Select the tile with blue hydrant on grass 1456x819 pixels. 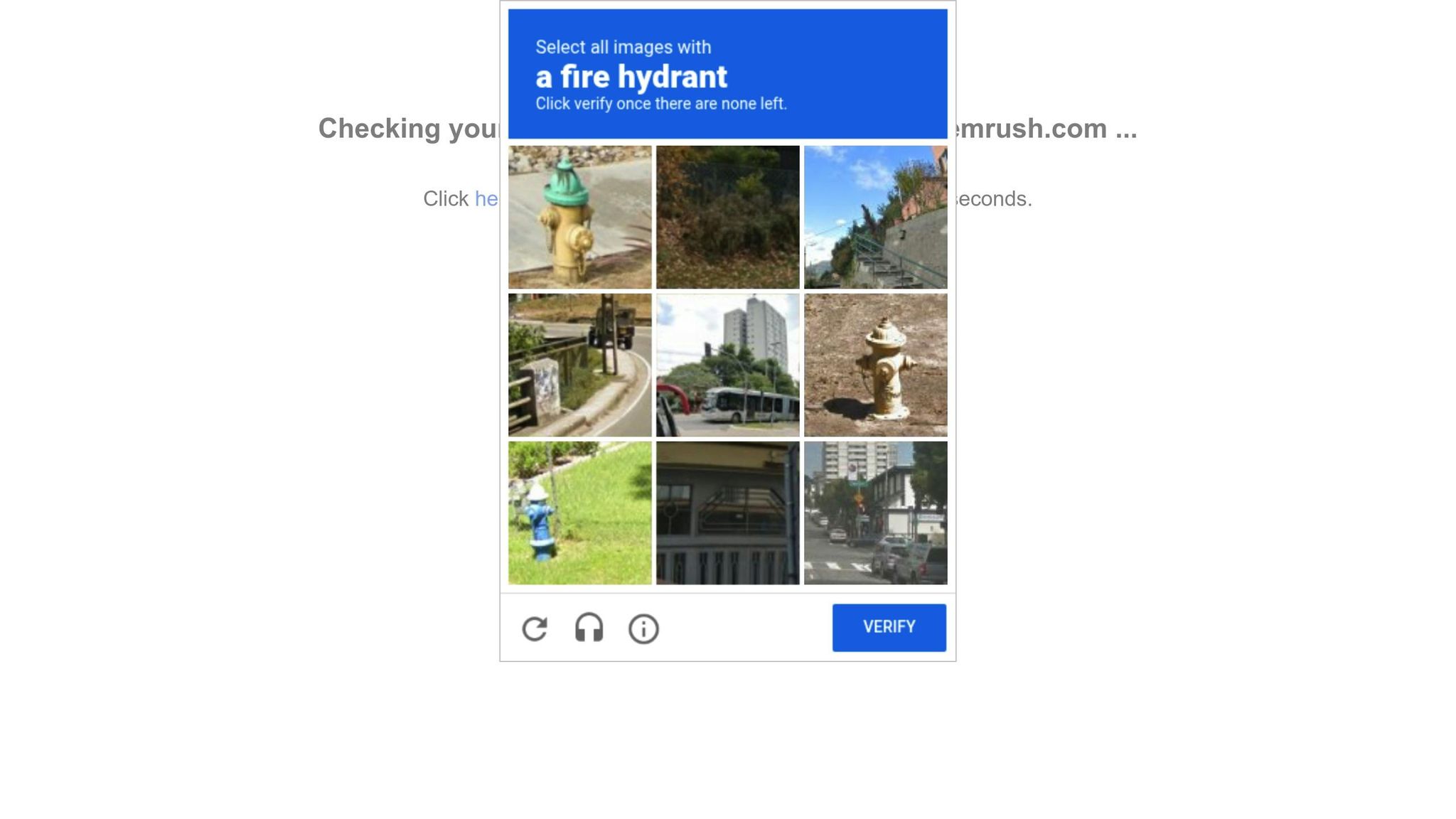(580, 513)
